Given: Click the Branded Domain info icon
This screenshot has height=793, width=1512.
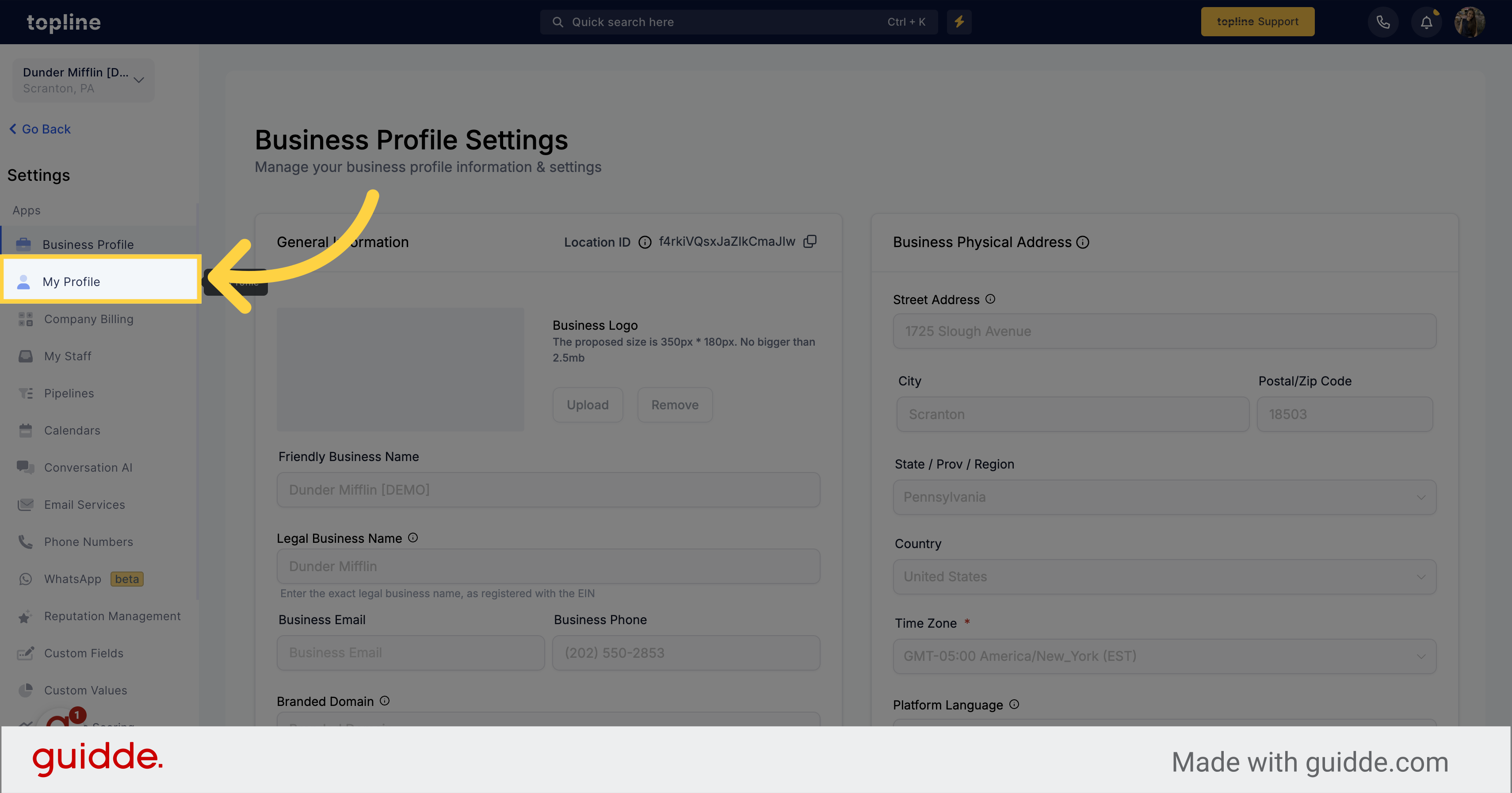Looking at the screenshot, I should click(385, 700).
